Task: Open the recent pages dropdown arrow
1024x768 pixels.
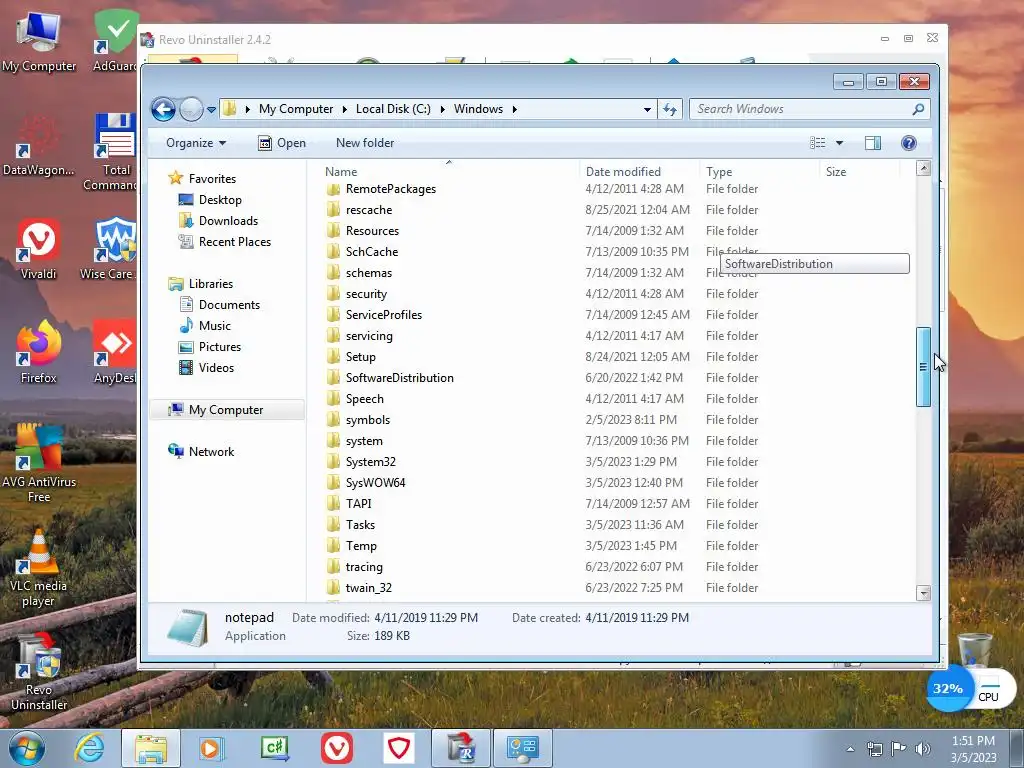Action: pos(212,110)
